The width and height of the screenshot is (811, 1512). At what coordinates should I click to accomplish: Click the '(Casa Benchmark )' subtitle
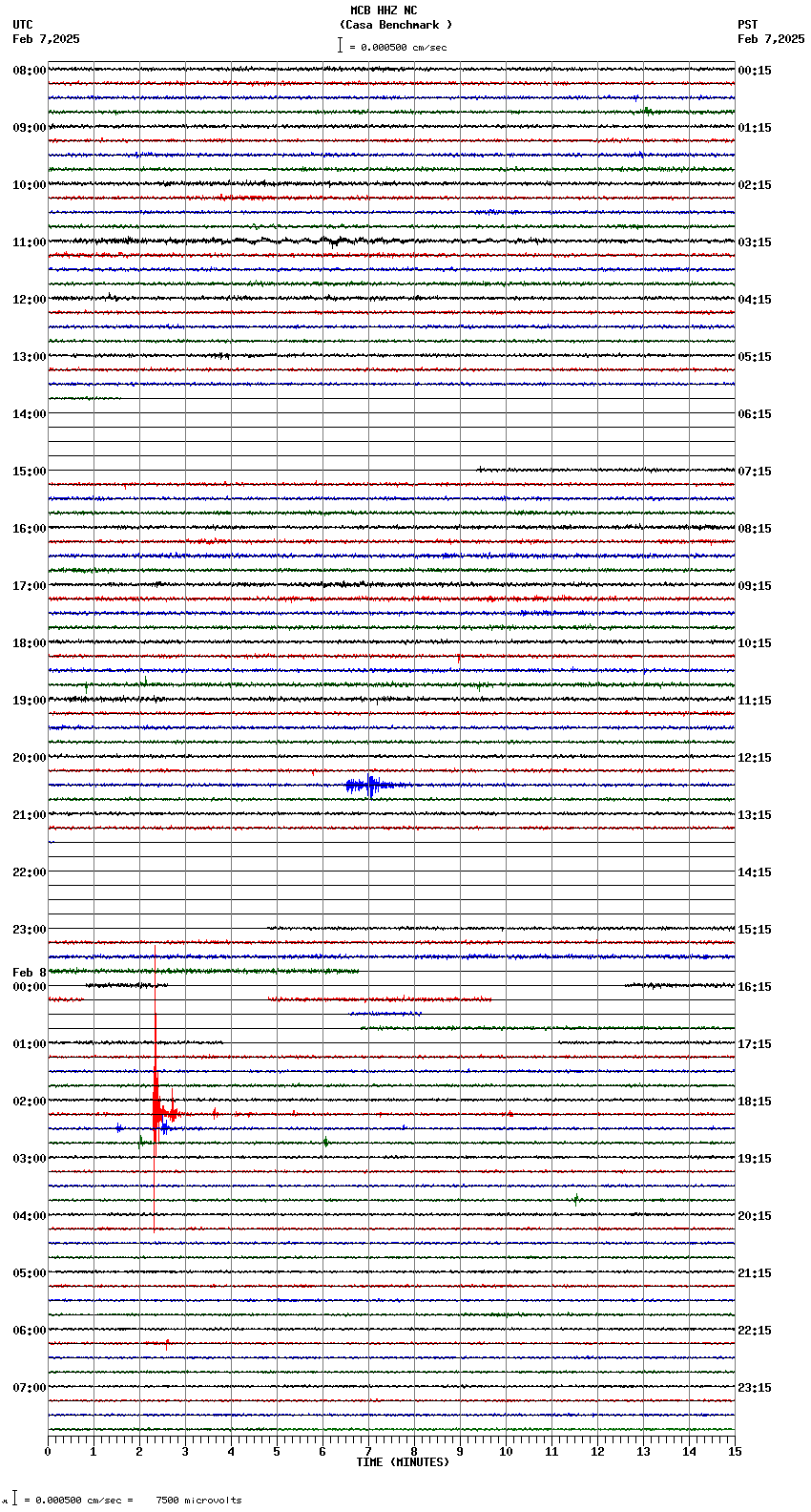pyautogui.click(x=396, y=25)
